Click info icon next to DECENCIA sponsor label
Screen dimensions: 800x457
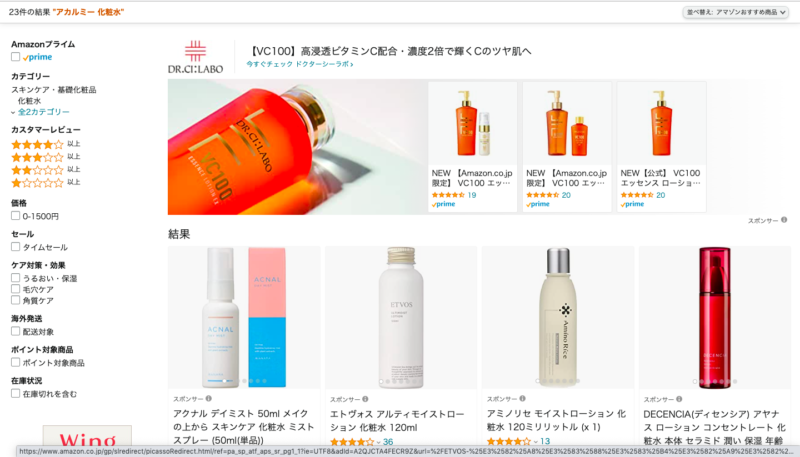(x=679, y=399)
